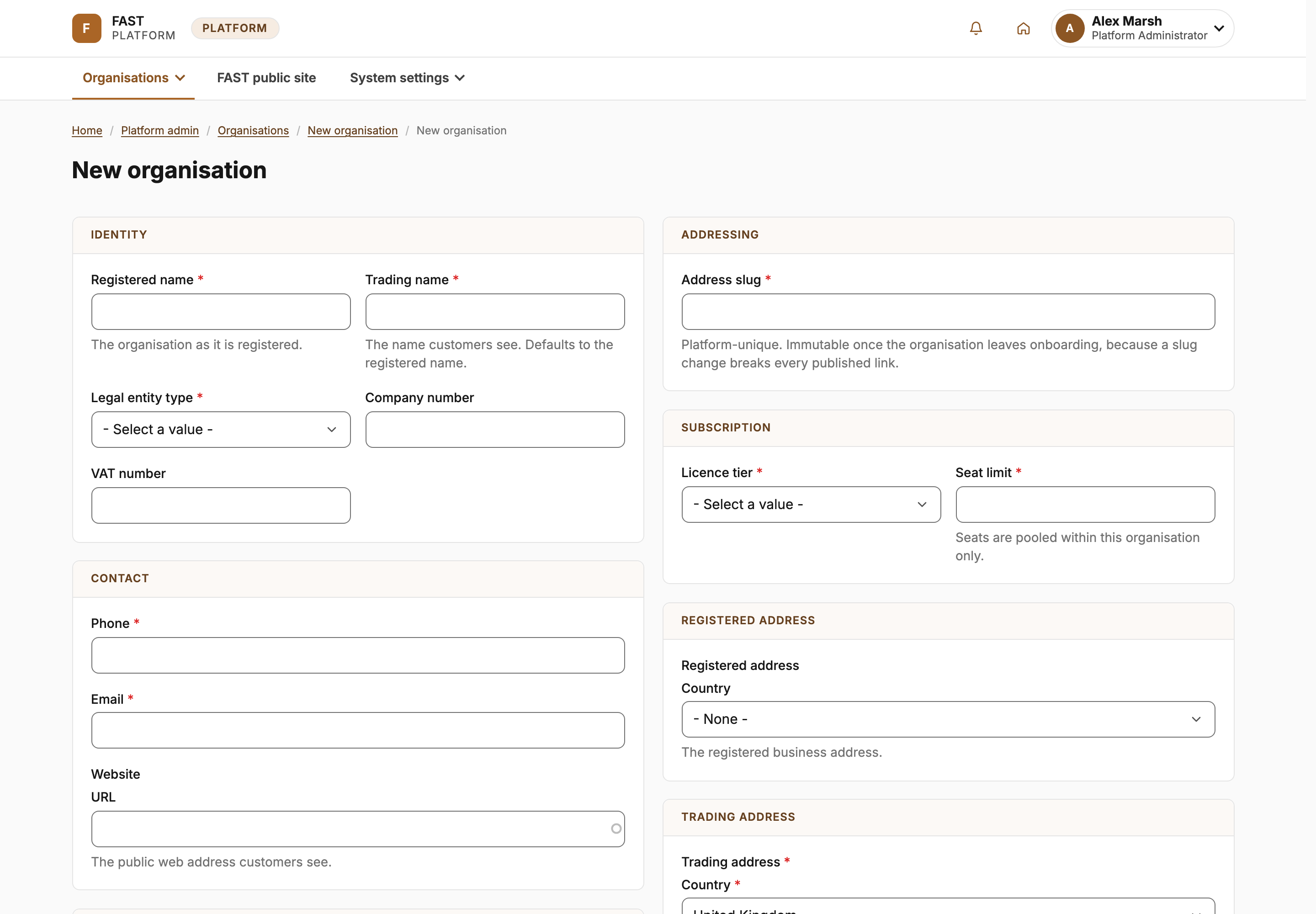Click the FAST Platform logo
Screen dimensions: 1316x914
[x=124, y=28]
